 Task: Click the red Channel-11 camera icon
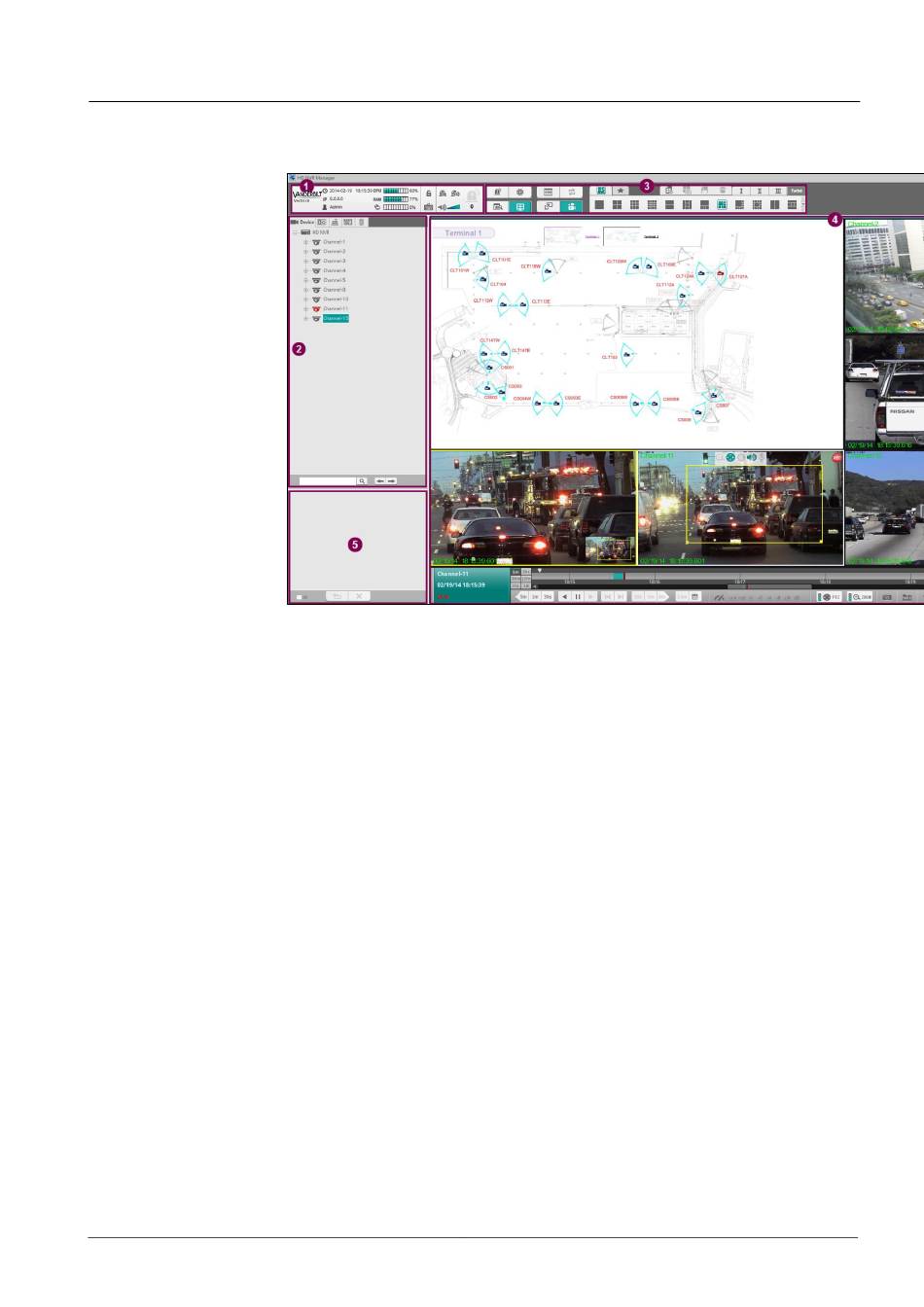point(316,309)
